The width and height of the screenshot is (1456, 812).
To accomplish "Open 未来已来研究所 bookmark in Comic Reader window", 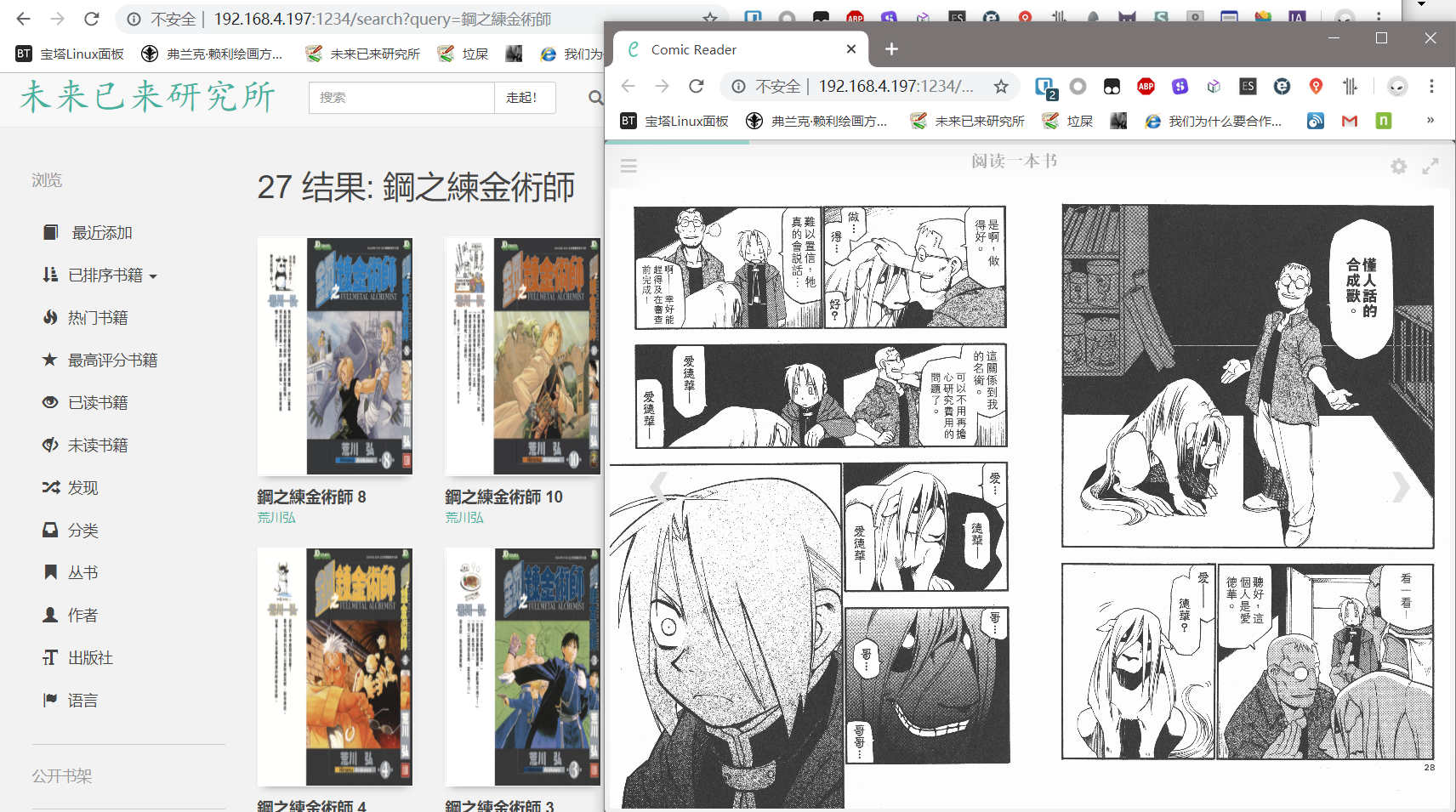I will point(968,121).
